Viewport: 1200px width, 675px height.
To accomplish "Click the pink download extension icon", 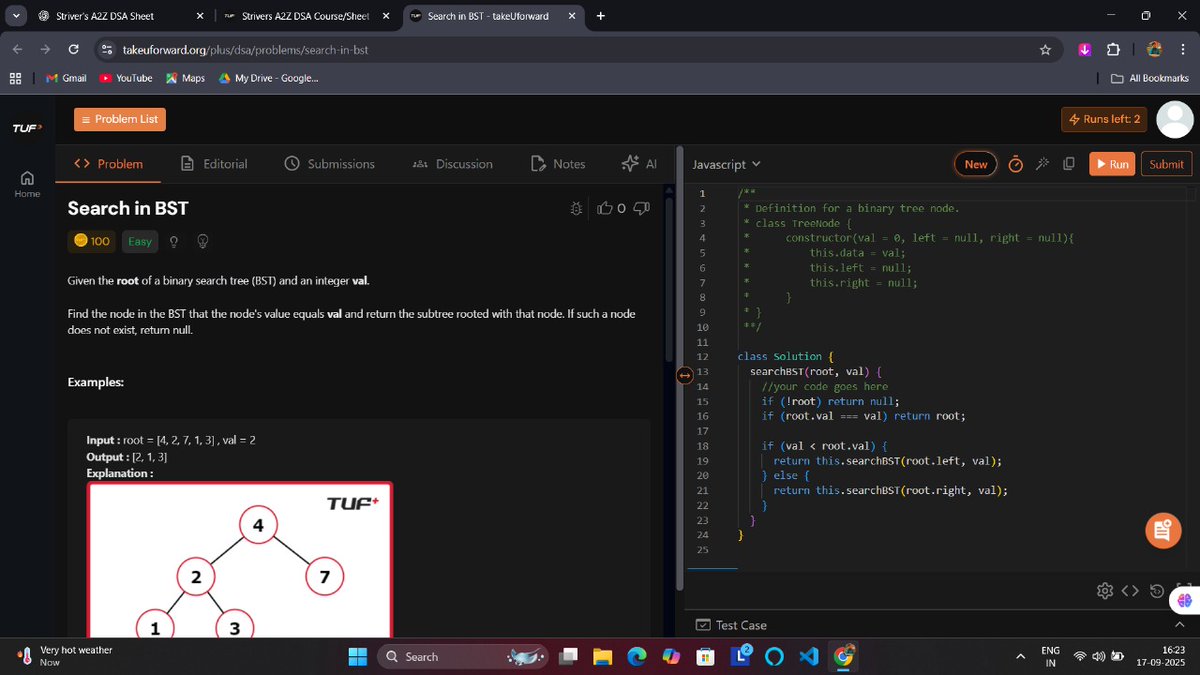I will click(1085, 50).
